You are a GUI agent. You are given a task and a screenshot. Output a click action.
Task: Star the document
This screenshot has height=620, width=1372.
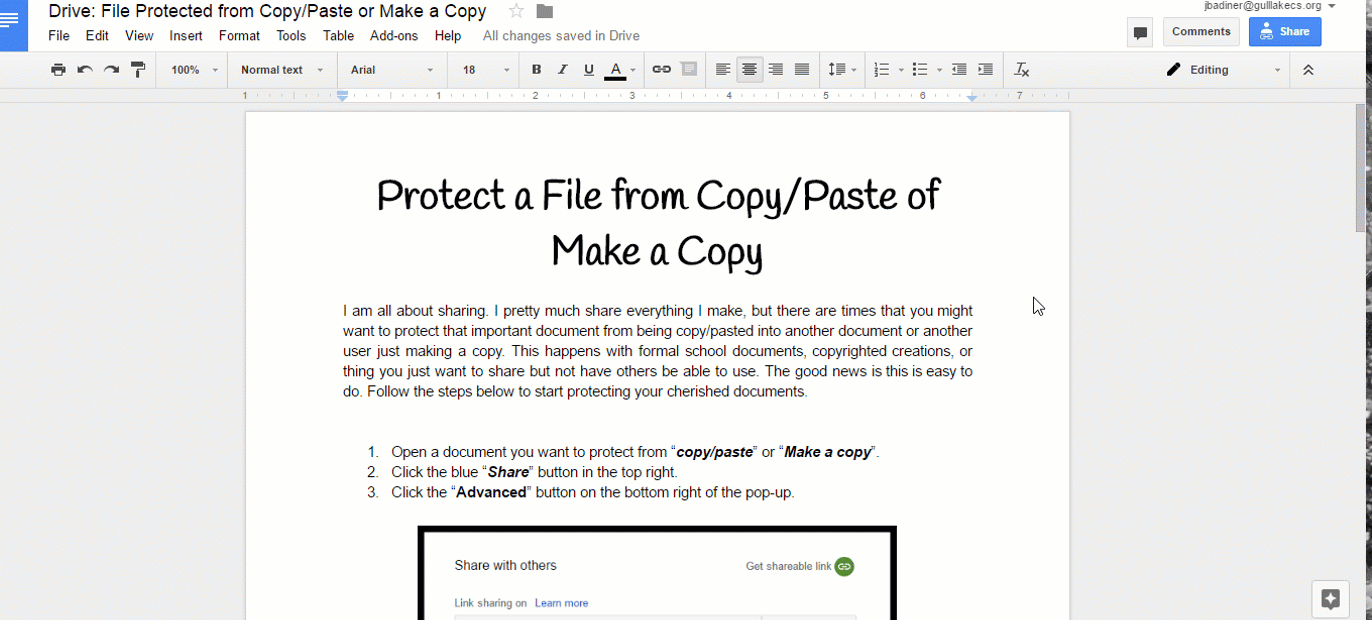coord(516,11)
